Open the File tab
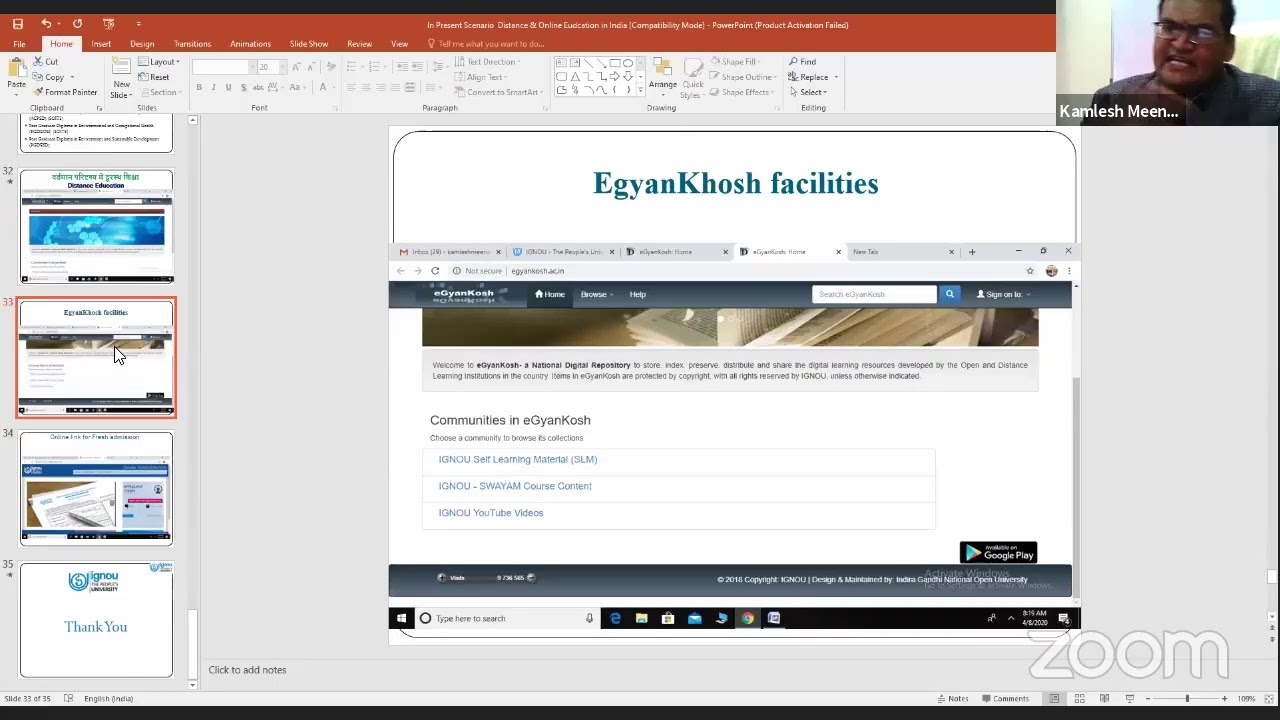The image size is (1280, 720). (x=19, y=44)
